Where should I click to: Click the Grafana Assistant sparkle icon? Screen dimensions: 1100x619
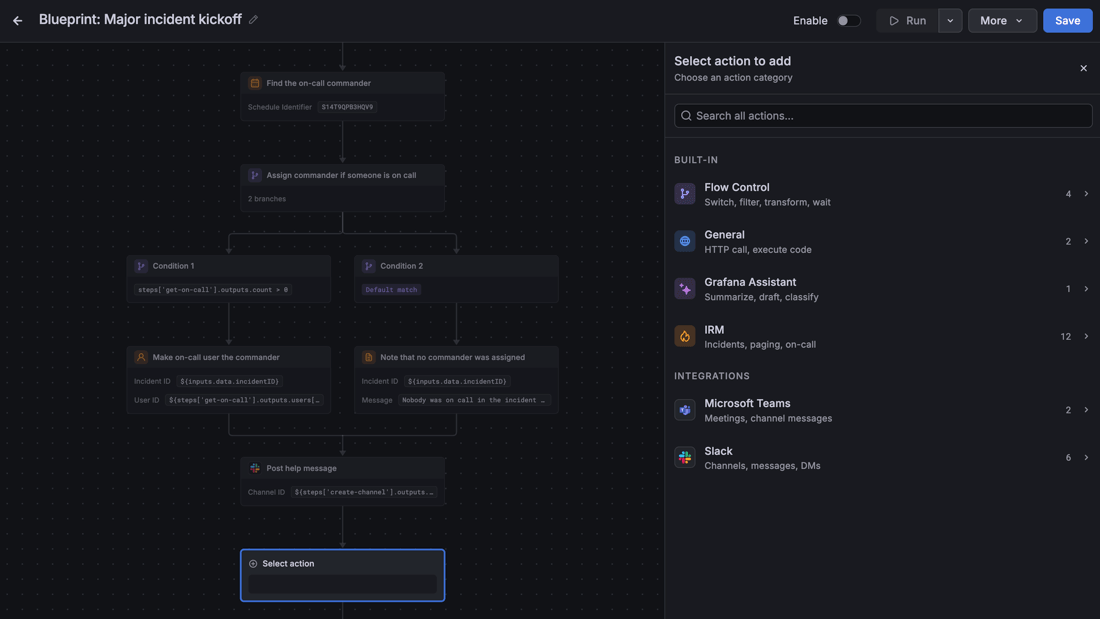coord(685,288)
